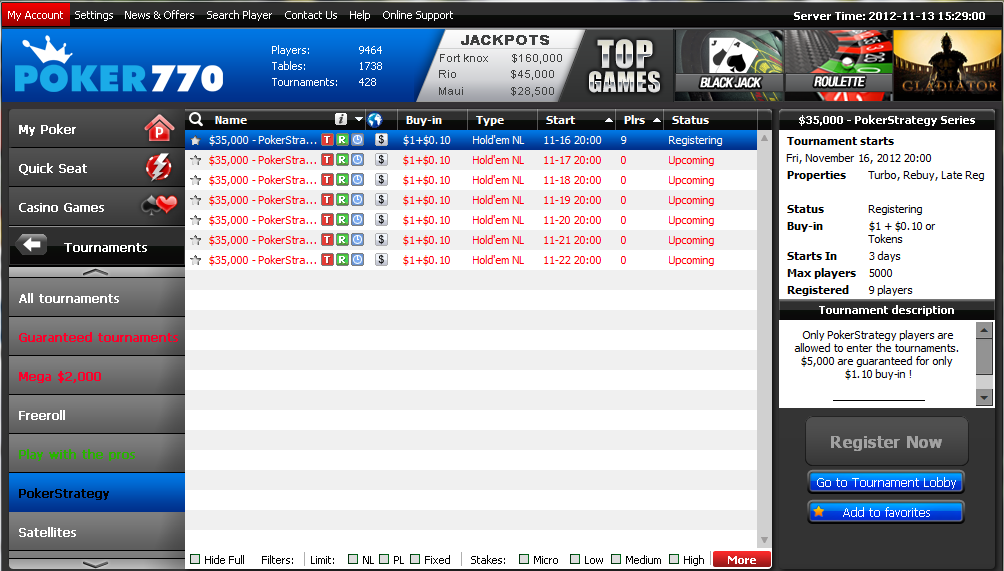Select Guaranteed tournaments category

click(97, 337)
